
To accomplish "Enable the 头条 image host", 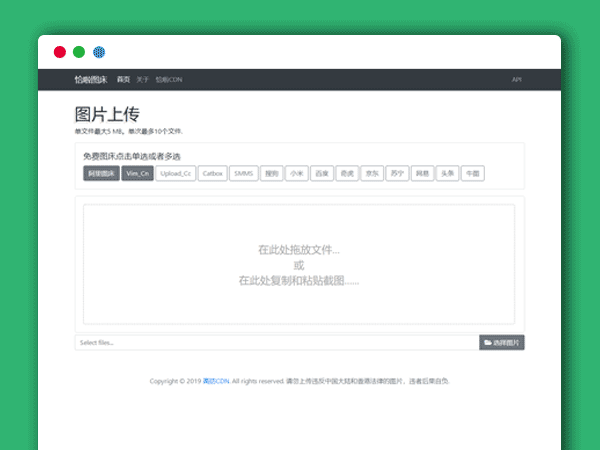I will [x=448, y=173].
